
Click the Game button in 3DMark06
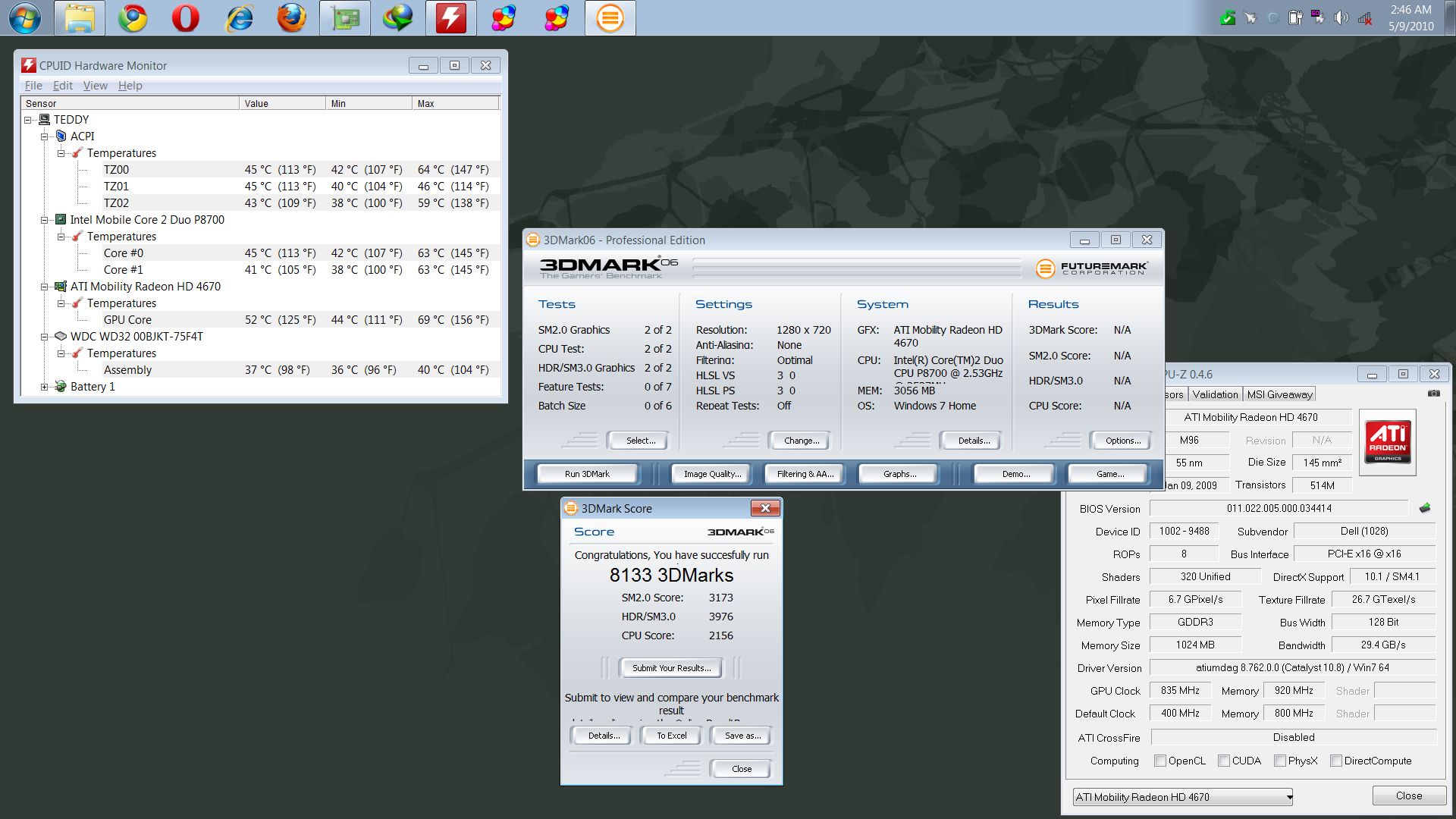pos(1110,474)
